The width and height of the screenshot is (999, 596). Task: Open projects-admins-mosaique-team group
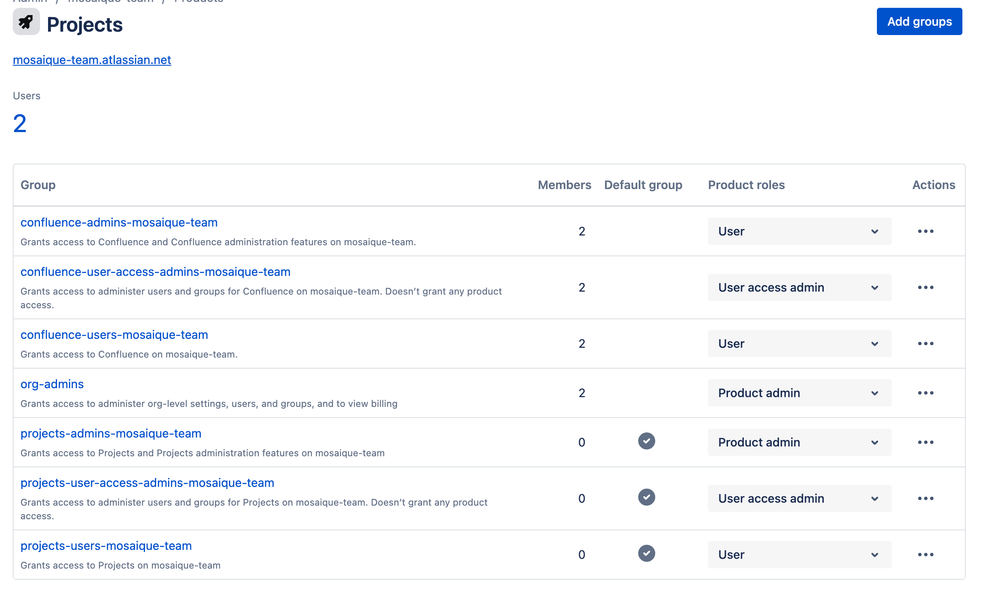click(111, 433)
